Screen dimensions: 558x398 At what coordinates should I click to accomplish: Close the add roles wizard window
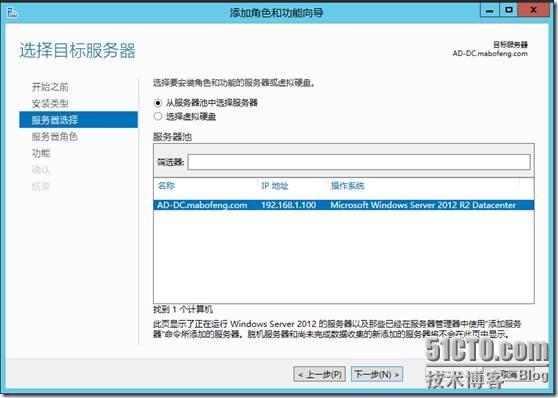click(x=533, y=10)
